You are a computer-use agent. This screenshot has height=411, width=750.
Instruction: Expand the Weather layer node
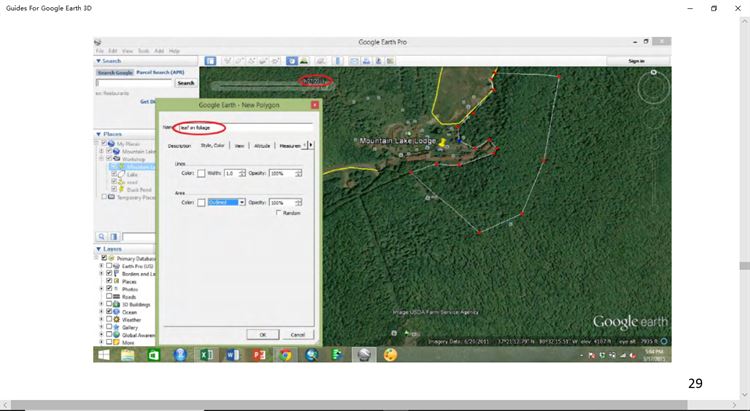click(101, 320)
